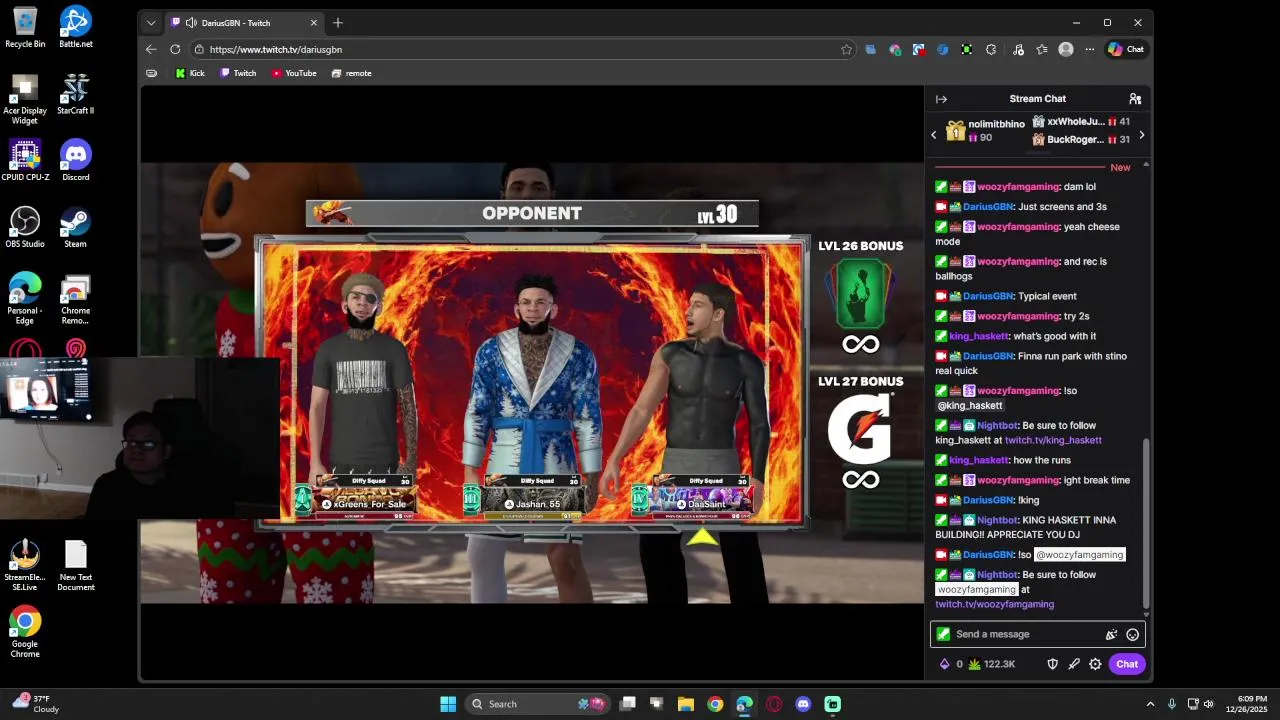
Task: Open the emote picker in chat
Action: pyautogui.click(x=1132, y=634)
